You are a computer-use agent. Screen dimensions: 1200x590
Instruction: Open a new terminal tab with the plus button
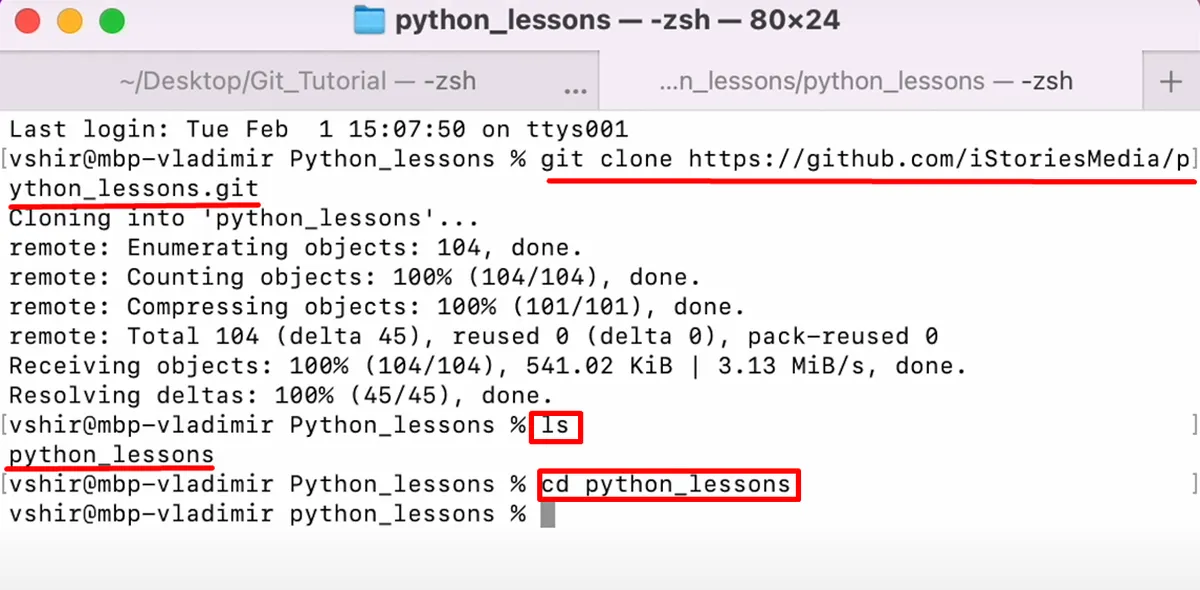[1171, 82]
